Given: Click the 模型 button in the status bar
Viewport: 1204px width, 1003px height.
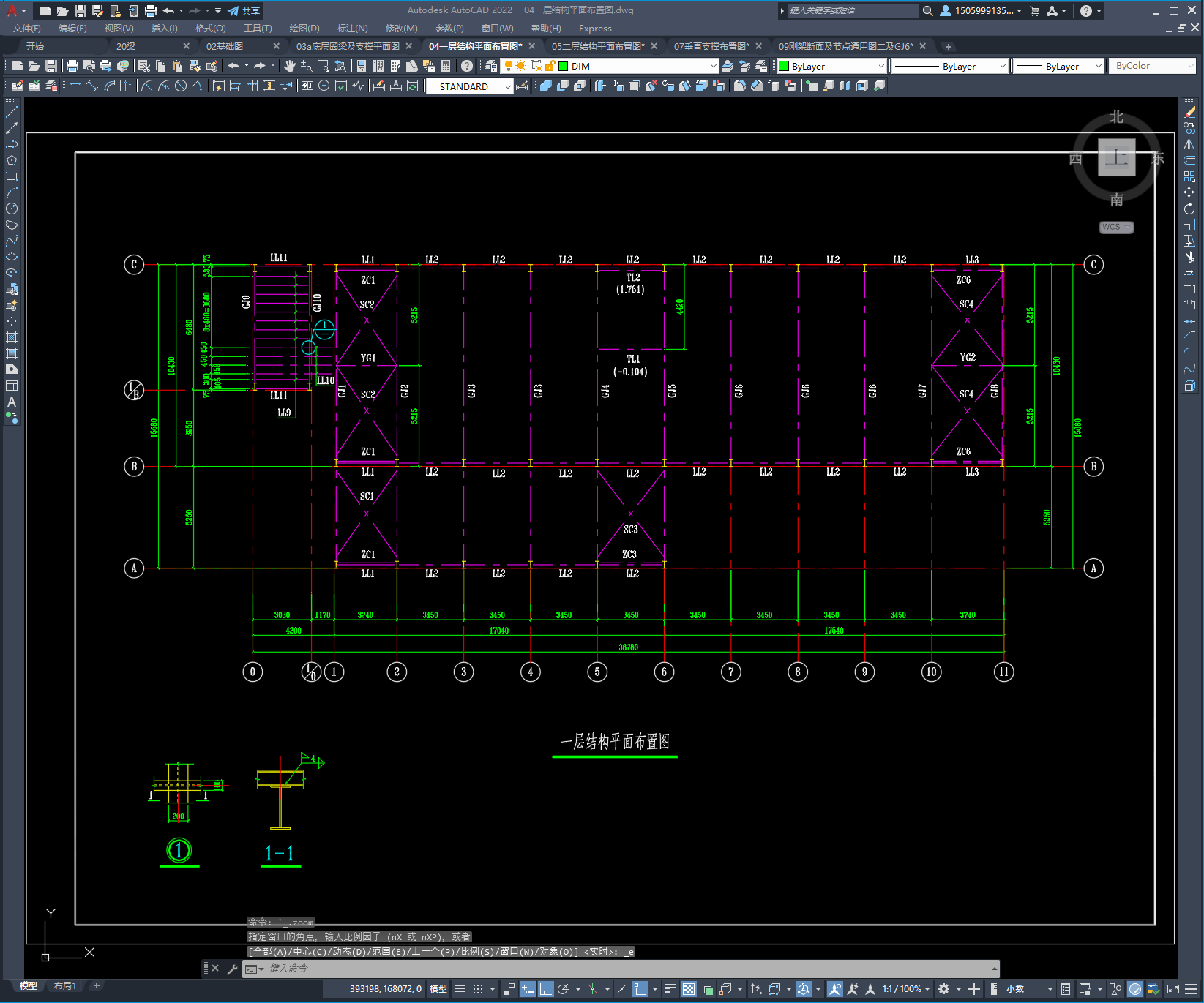Looking at the screenshot, I should 438,989.
